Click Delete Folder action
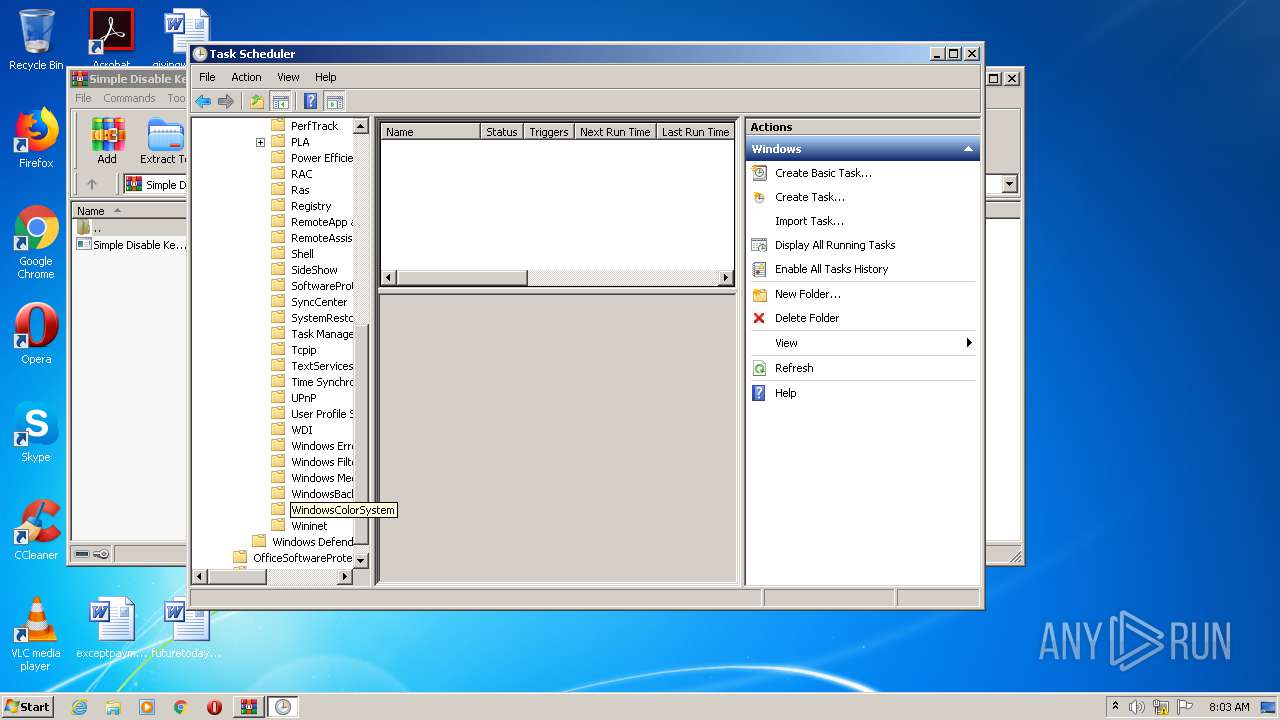 click(x=807, y=318)
